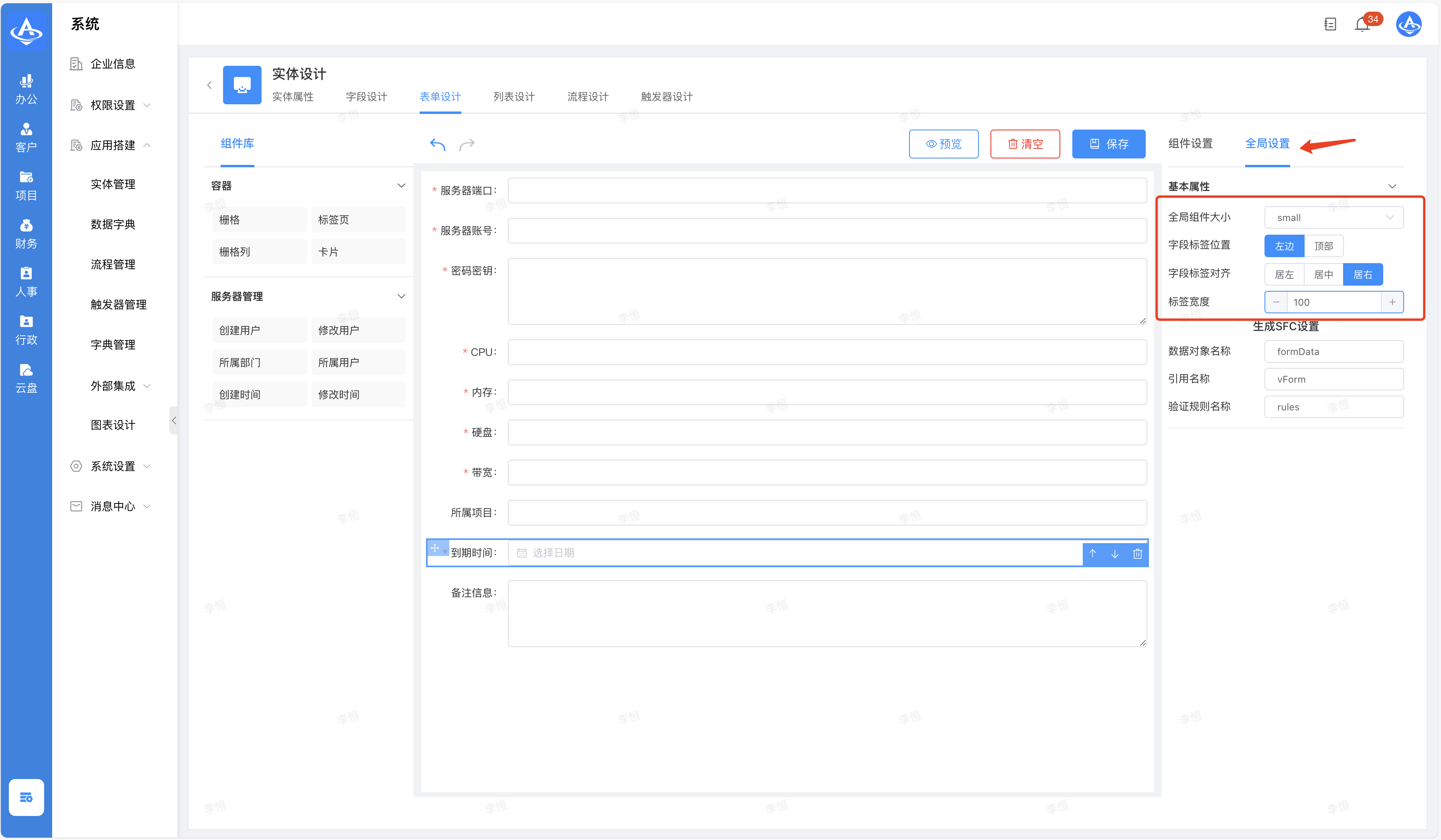
Task: Switch to the 组件设置 tab
Action: [x=1190, y=144]
